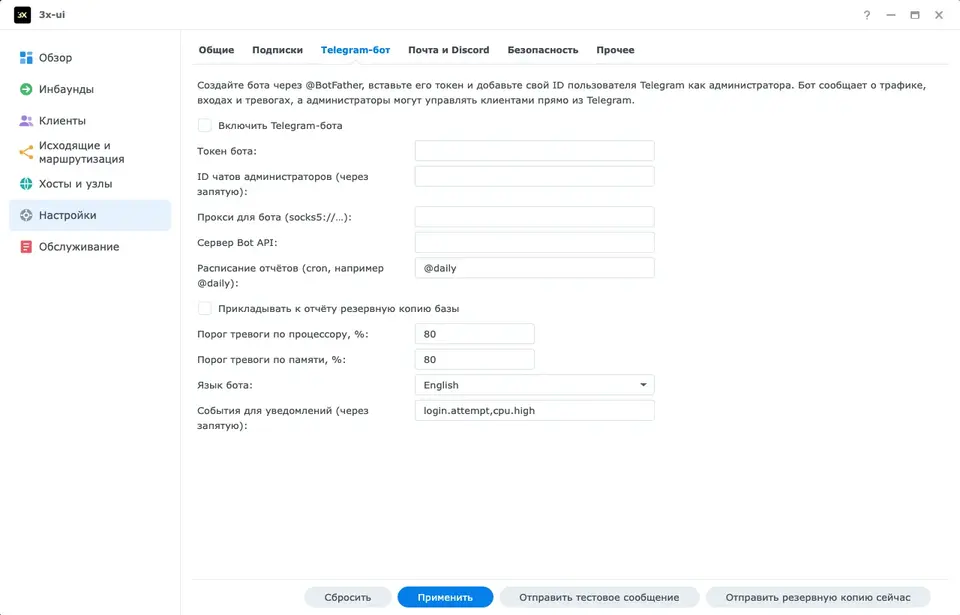Open Инбаунды in the sidebar

[x=90, y=89]
